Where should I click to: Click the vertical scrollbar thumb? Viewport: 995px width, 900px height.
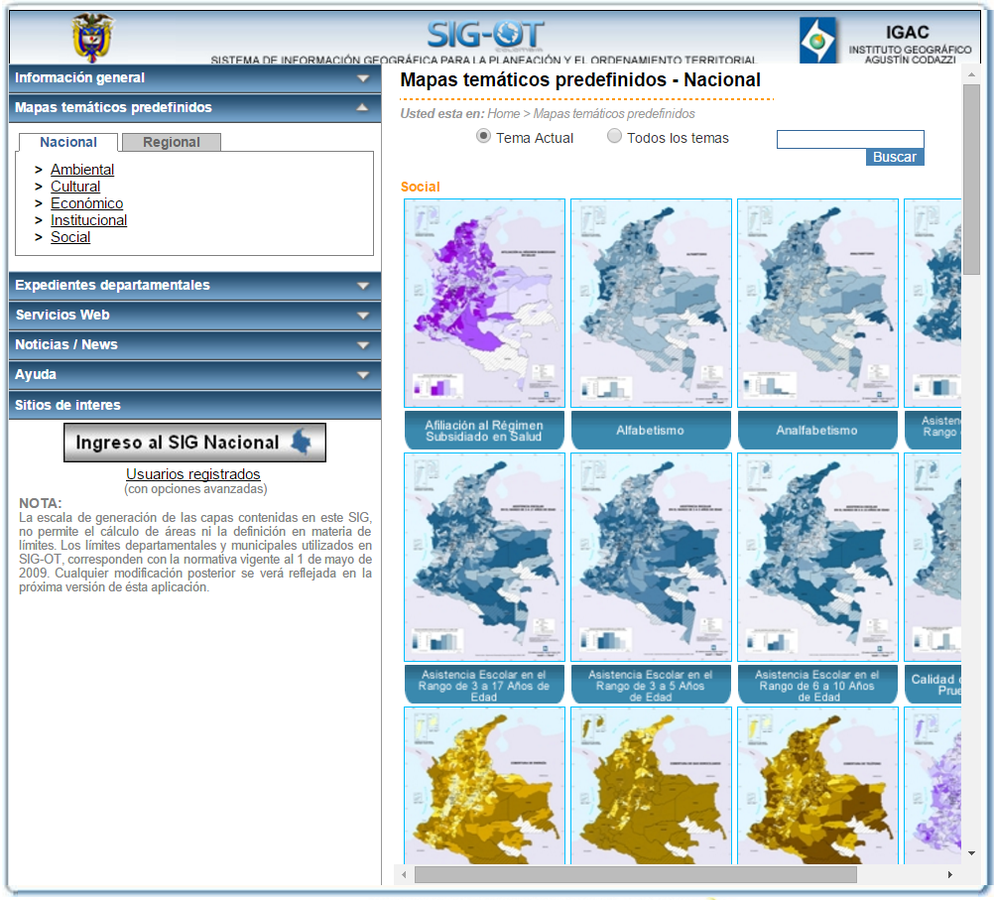(x=972, y=179)
